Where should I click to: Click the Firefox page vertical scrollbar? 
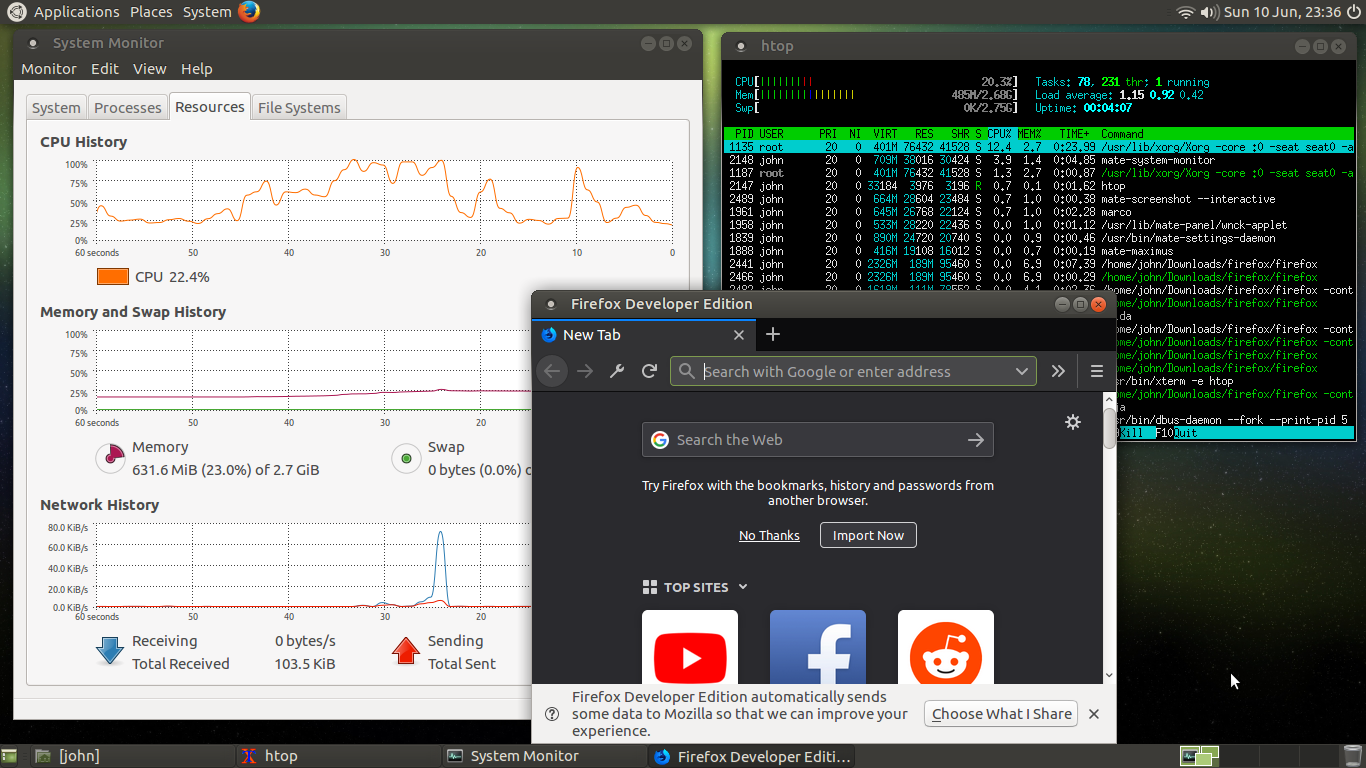(1109, 536)
